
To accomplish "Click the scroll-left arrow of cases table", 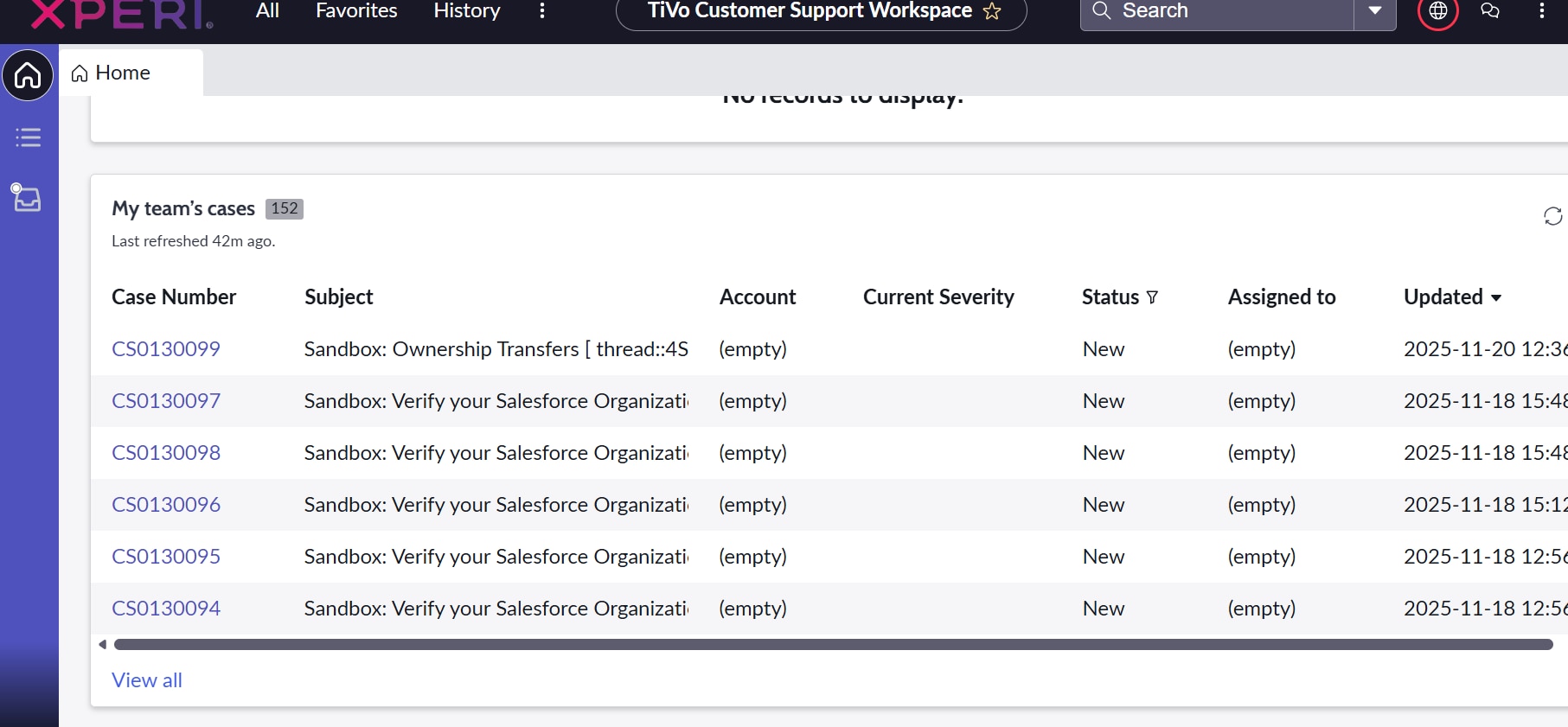I will [x=103, y=644].
